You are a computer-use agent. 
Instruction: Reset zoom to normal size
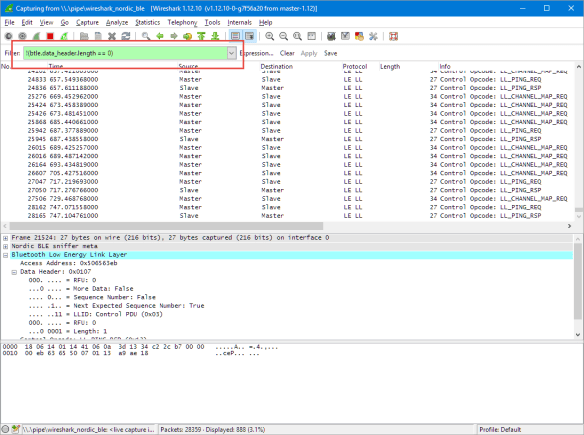click(297, 36)
